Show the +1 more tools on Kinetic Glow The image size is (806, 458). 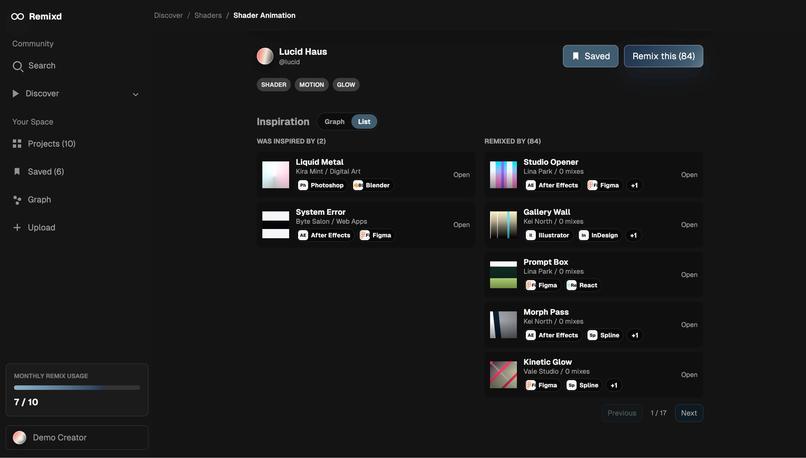(614, 385)
